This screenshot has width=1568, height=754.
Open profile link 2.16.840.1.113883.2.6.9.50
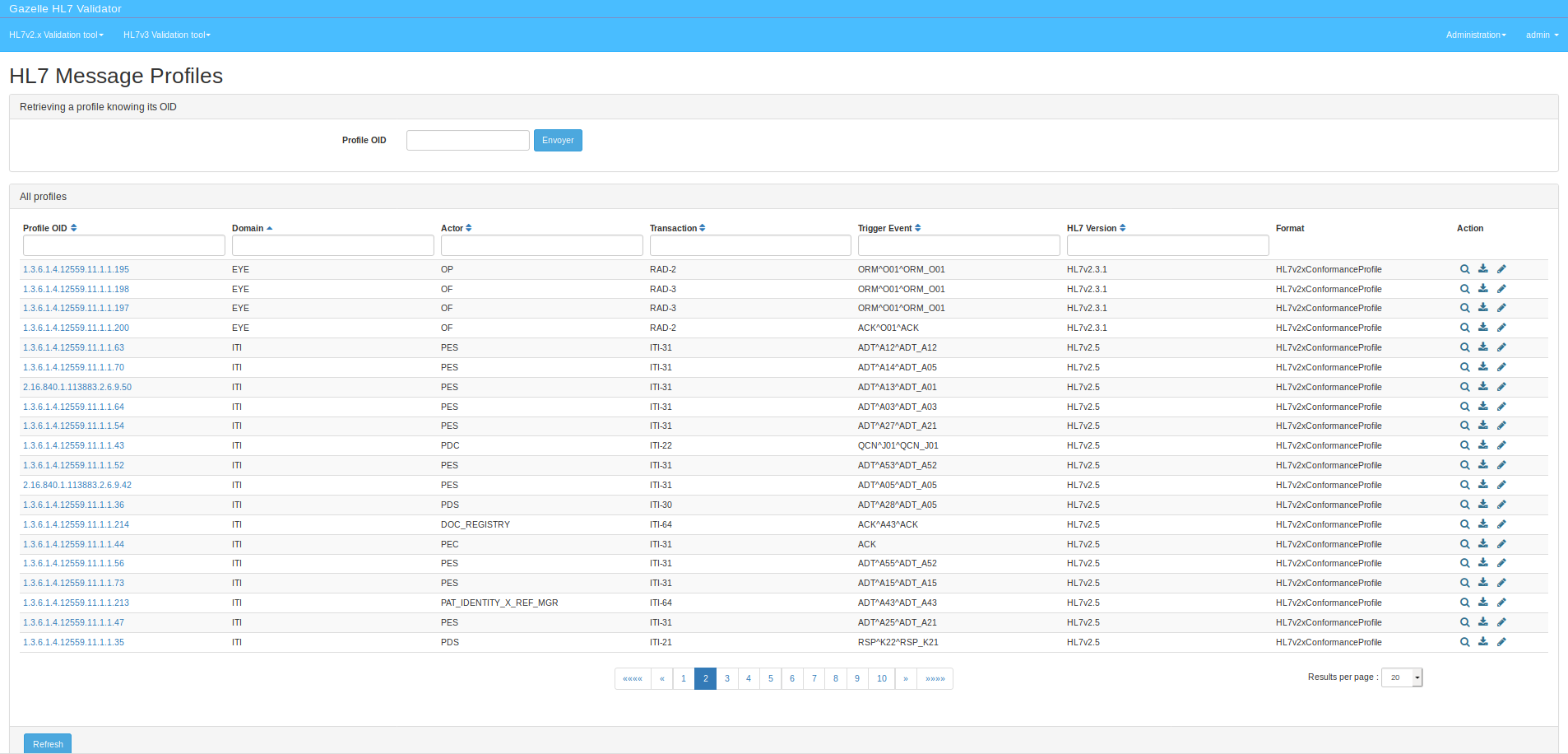77,387
